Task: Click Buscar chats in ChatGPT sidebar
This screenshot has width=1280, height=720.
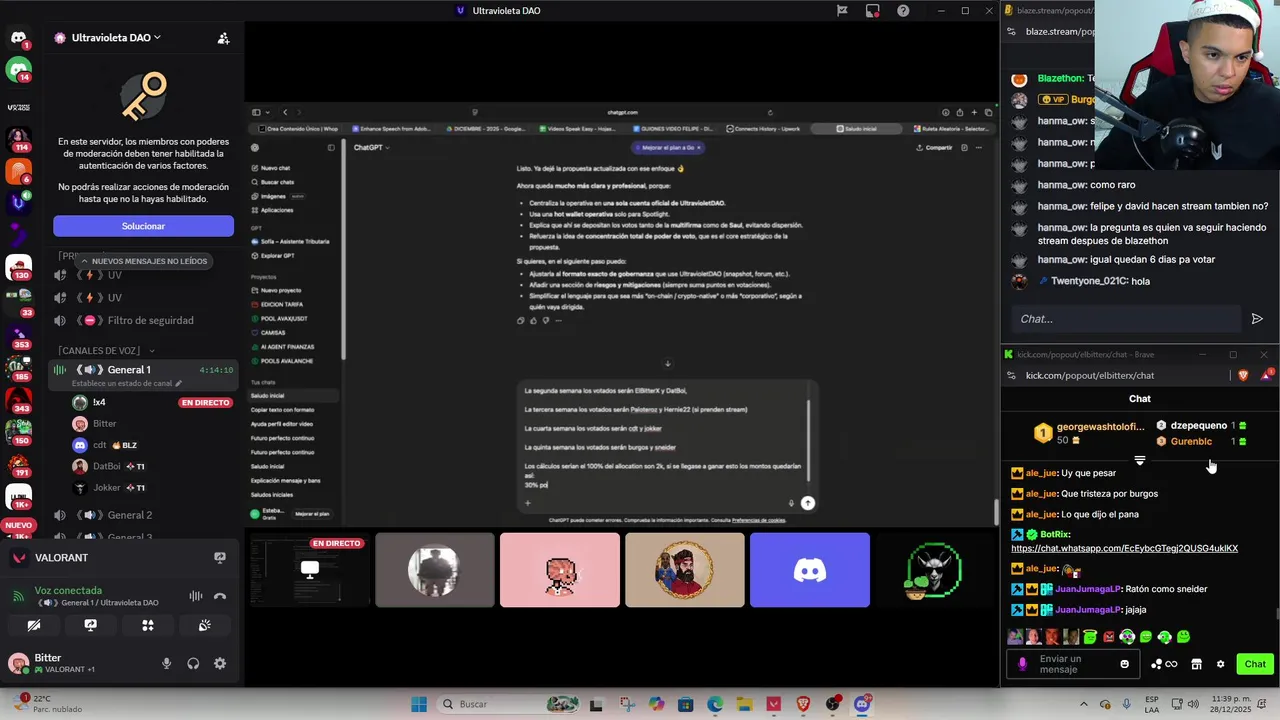Action: coord(277,182)
